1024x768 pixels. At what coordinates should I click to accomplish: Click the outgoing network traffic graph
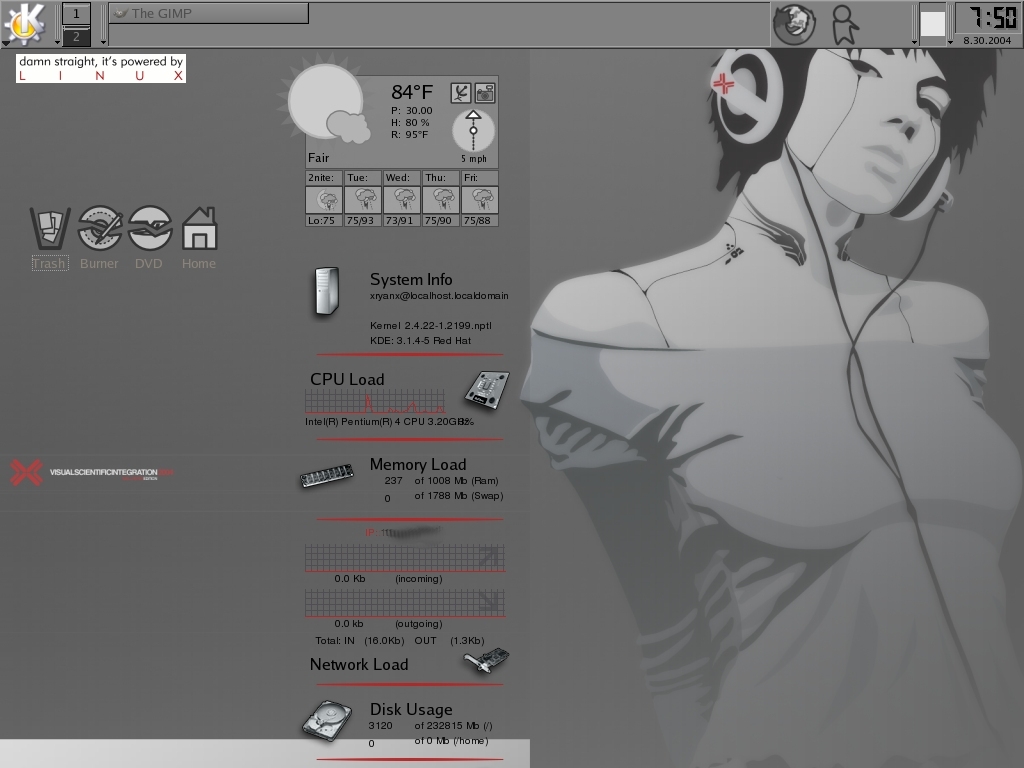click(405, 603)
